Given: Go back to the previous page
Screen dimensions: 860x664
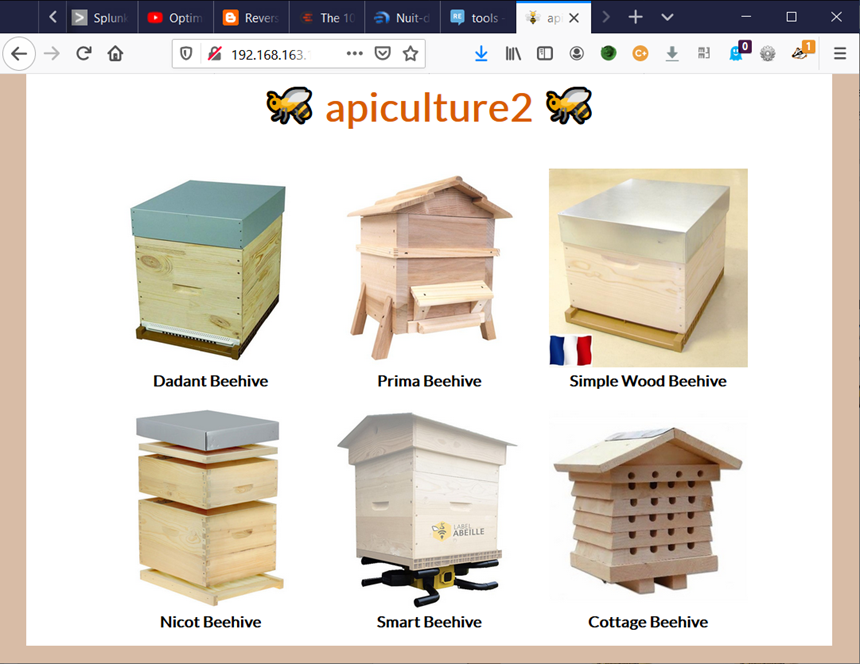Looking at the screenshot, I should [19, 54].
